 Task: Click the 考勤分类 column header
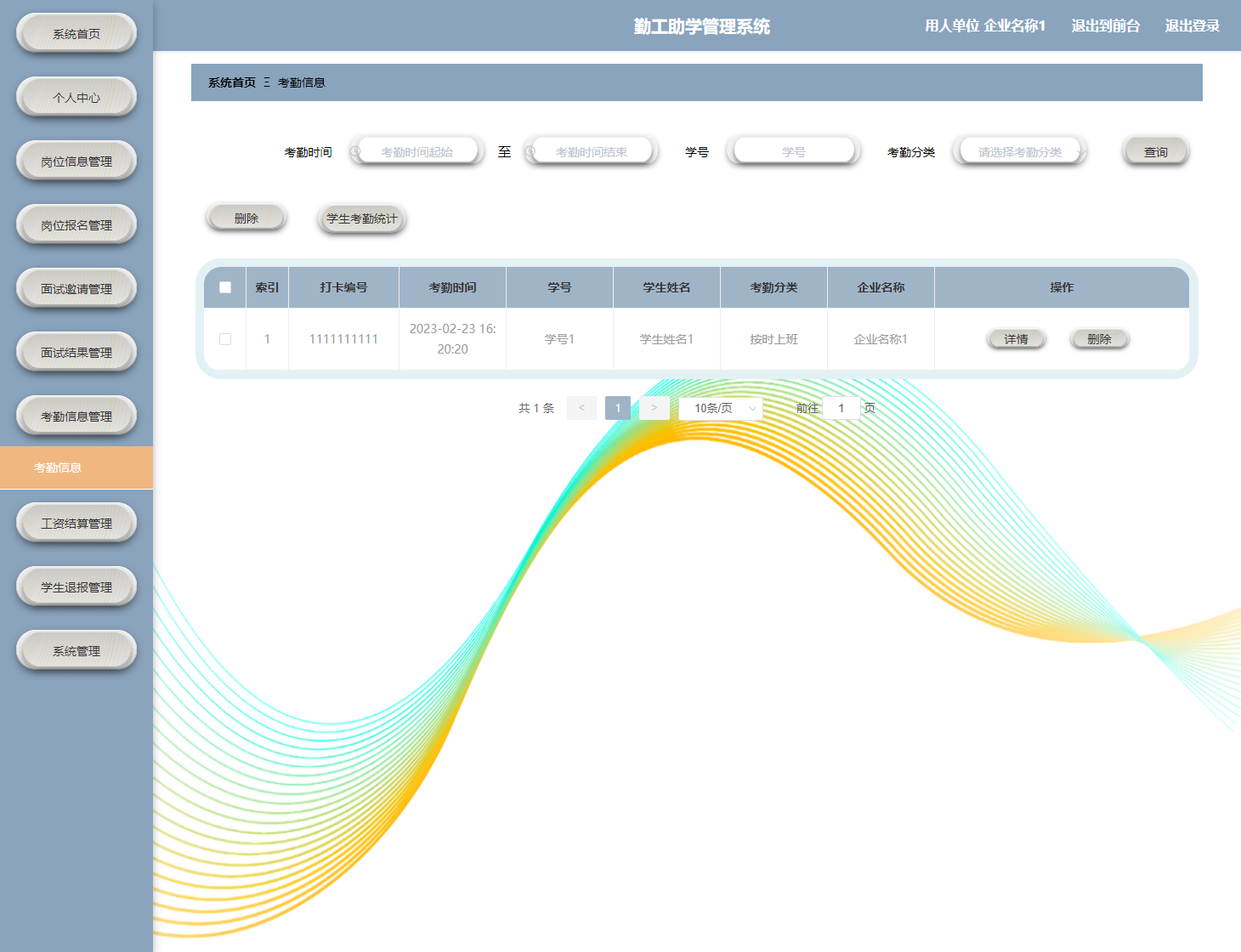pyautogui.click(x=773, y=287)
